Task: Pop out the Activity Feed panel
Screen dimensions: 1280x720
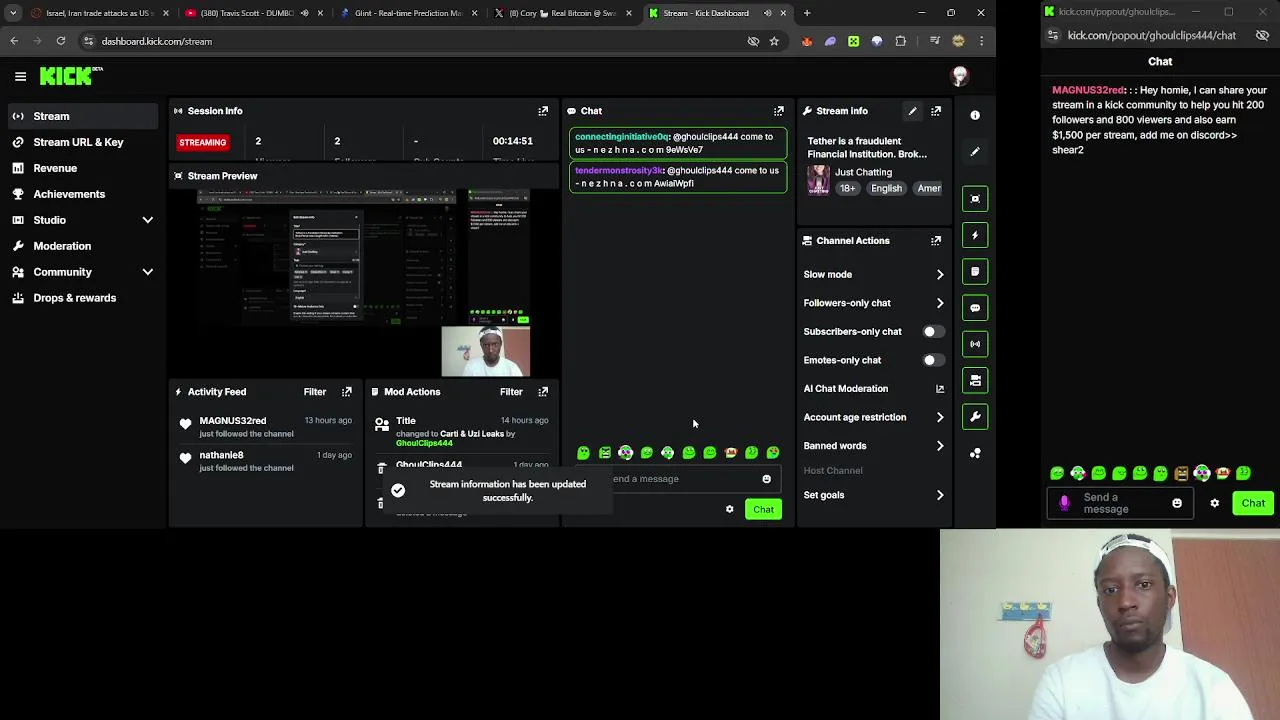Action: point(347,392)
